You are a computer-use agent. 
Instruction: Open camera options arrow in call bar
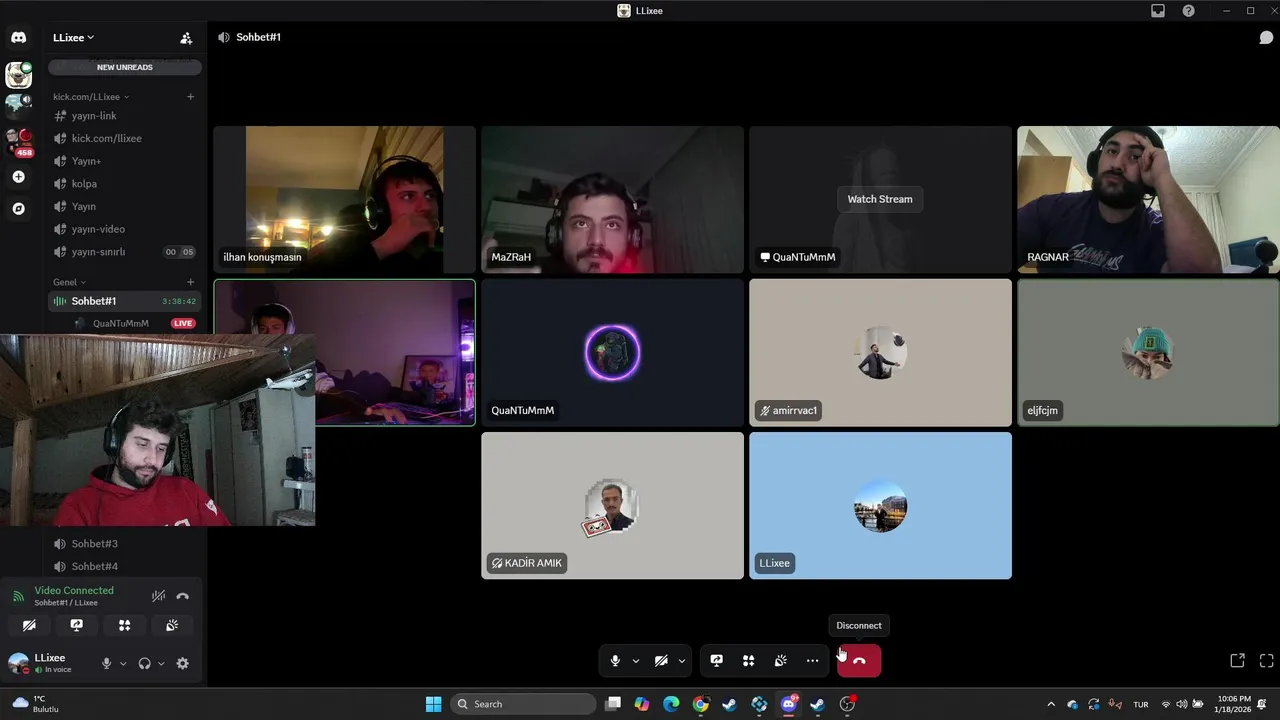682,661
